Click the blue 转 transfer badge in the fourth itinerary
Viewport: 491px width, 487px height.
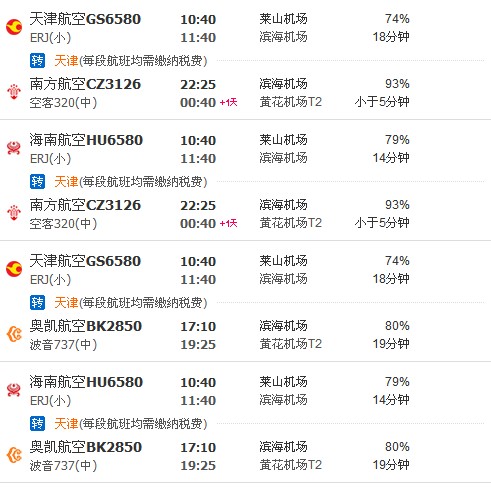pyautogui.click(x=37, y=424)
